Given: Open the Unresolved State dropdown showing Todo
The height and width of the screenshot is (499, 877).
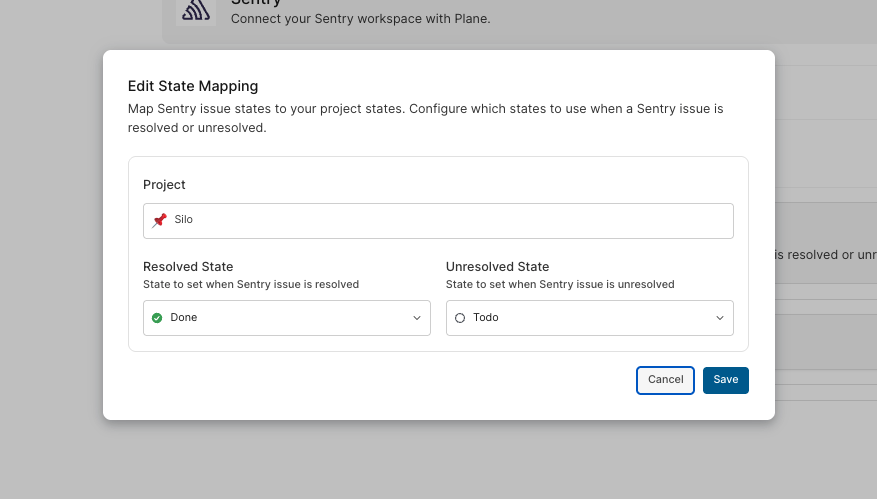Looking at the screenshot, I should pyautogui.click(x=590, y=318).
